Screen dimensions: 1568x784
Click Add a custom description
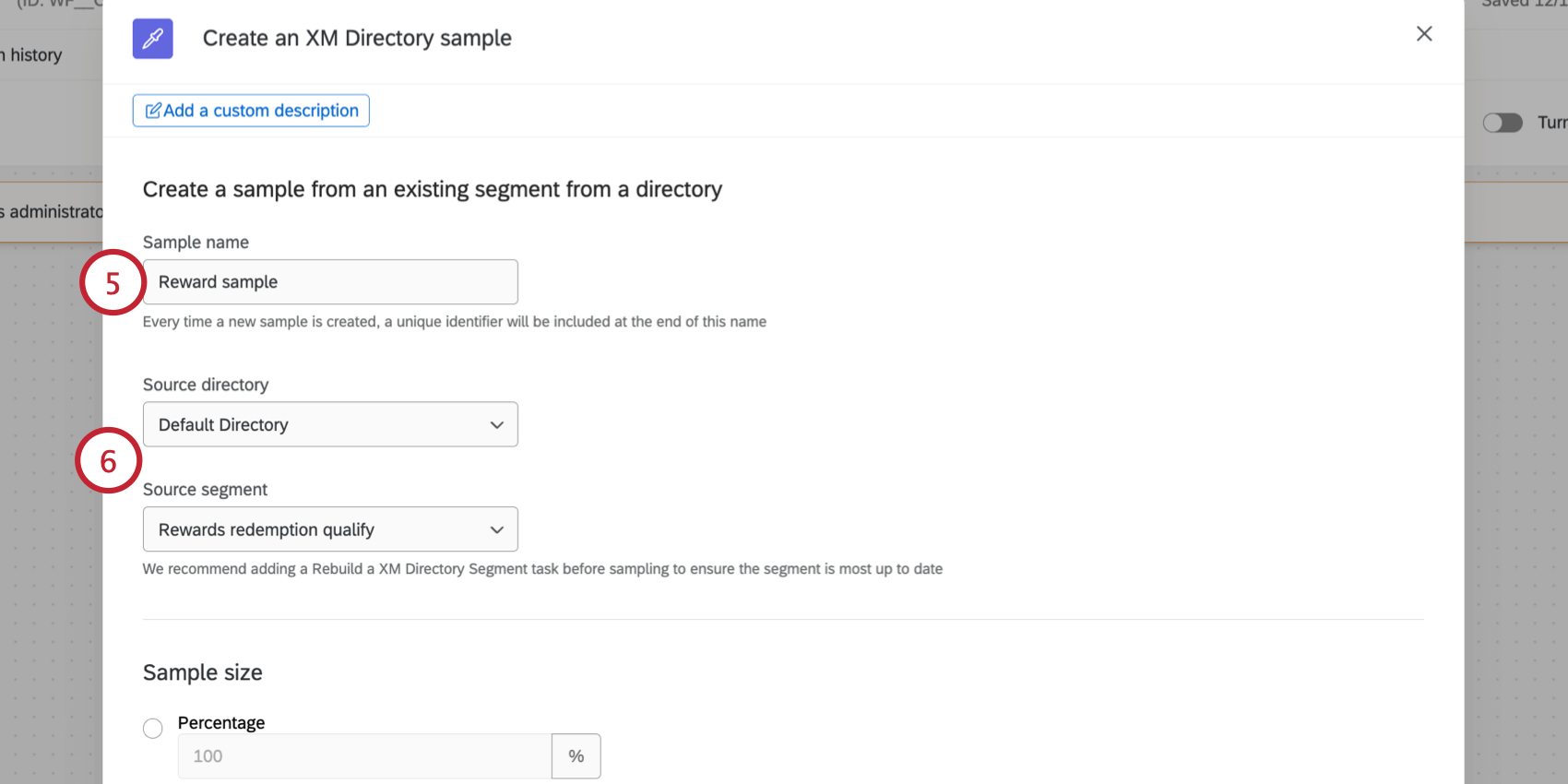(250, 110)
